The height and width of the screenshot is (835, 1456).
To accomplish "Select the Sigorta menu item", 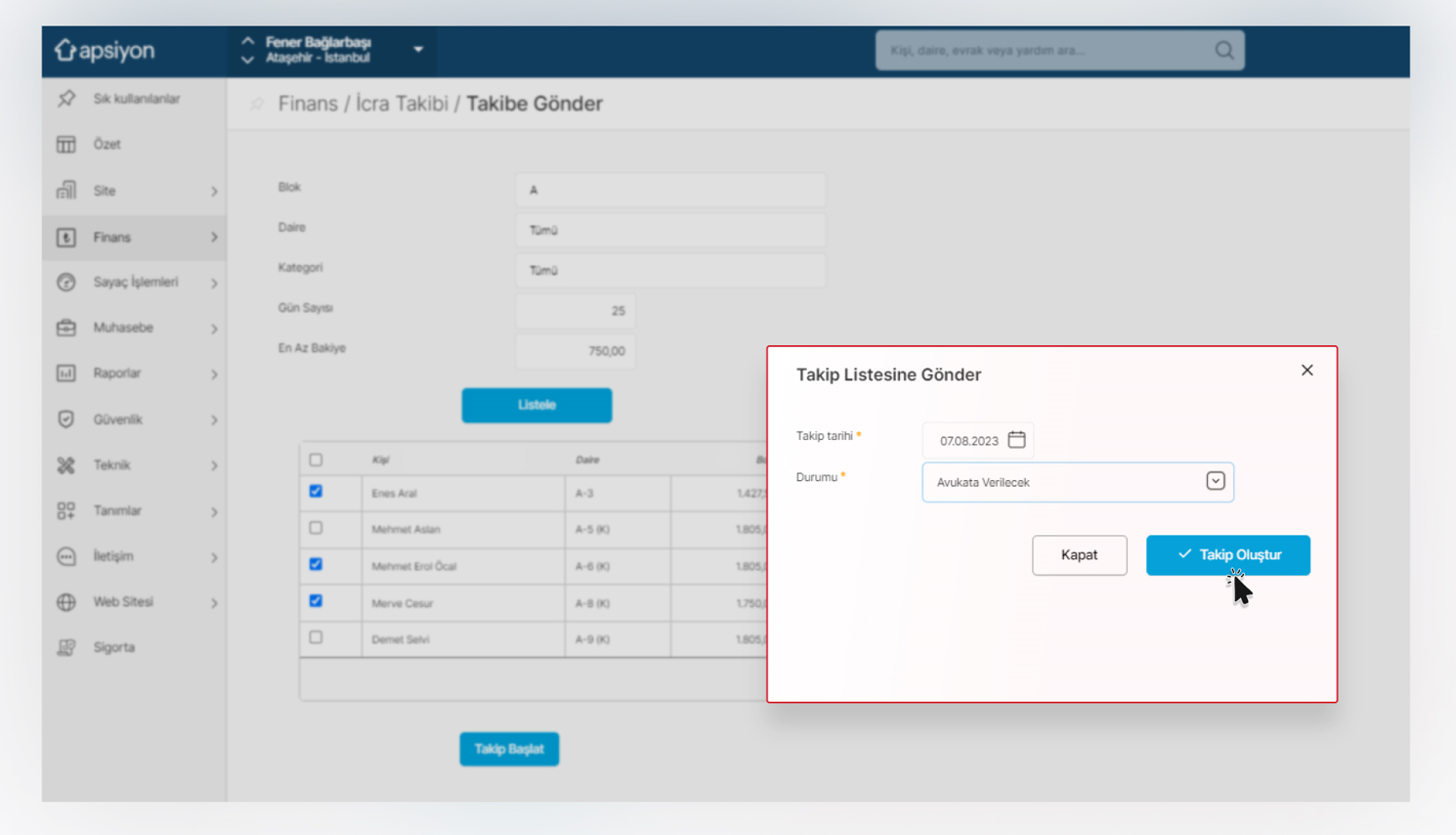I will 135,647.
